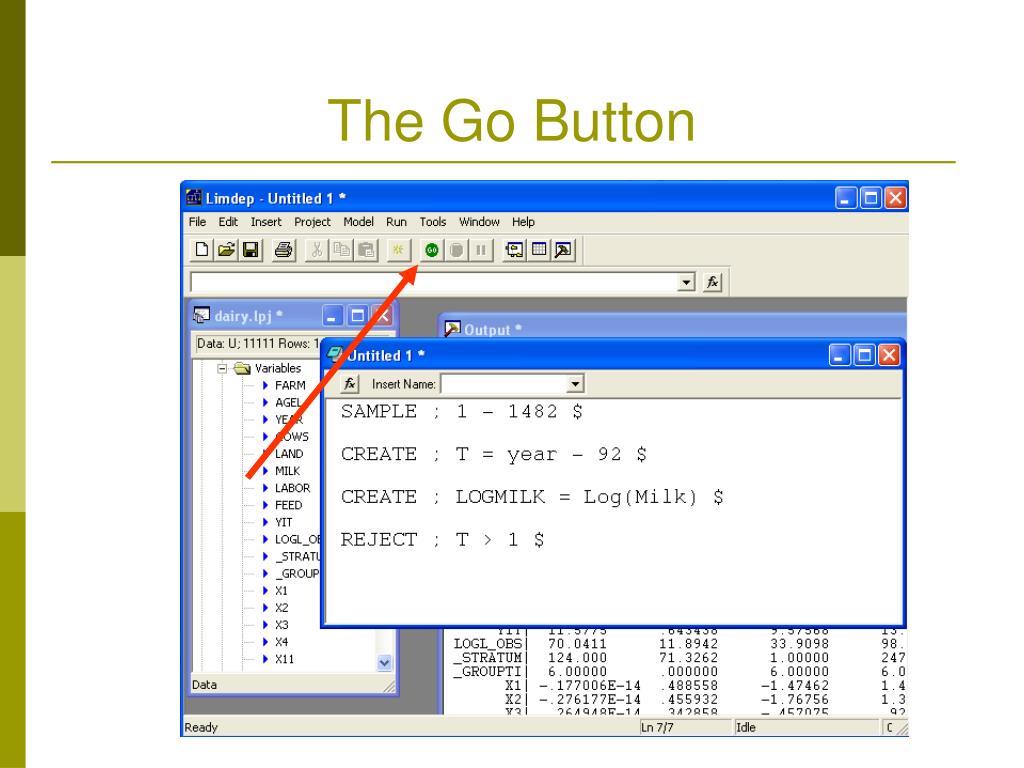Click the Copy toolbar icon
Viewport: 1024px width, 768px height.
click(342, 250)
